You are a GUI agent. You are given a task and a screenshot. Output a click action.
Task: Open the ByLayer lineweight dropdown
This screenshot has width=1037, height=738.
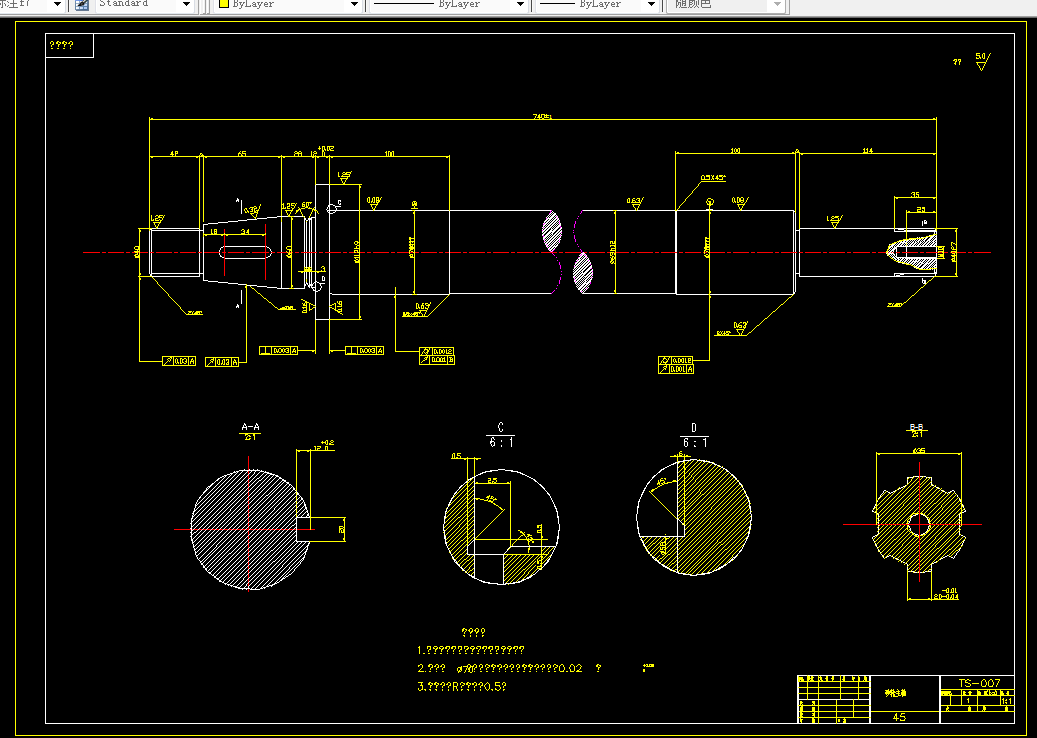coord(651,5)
